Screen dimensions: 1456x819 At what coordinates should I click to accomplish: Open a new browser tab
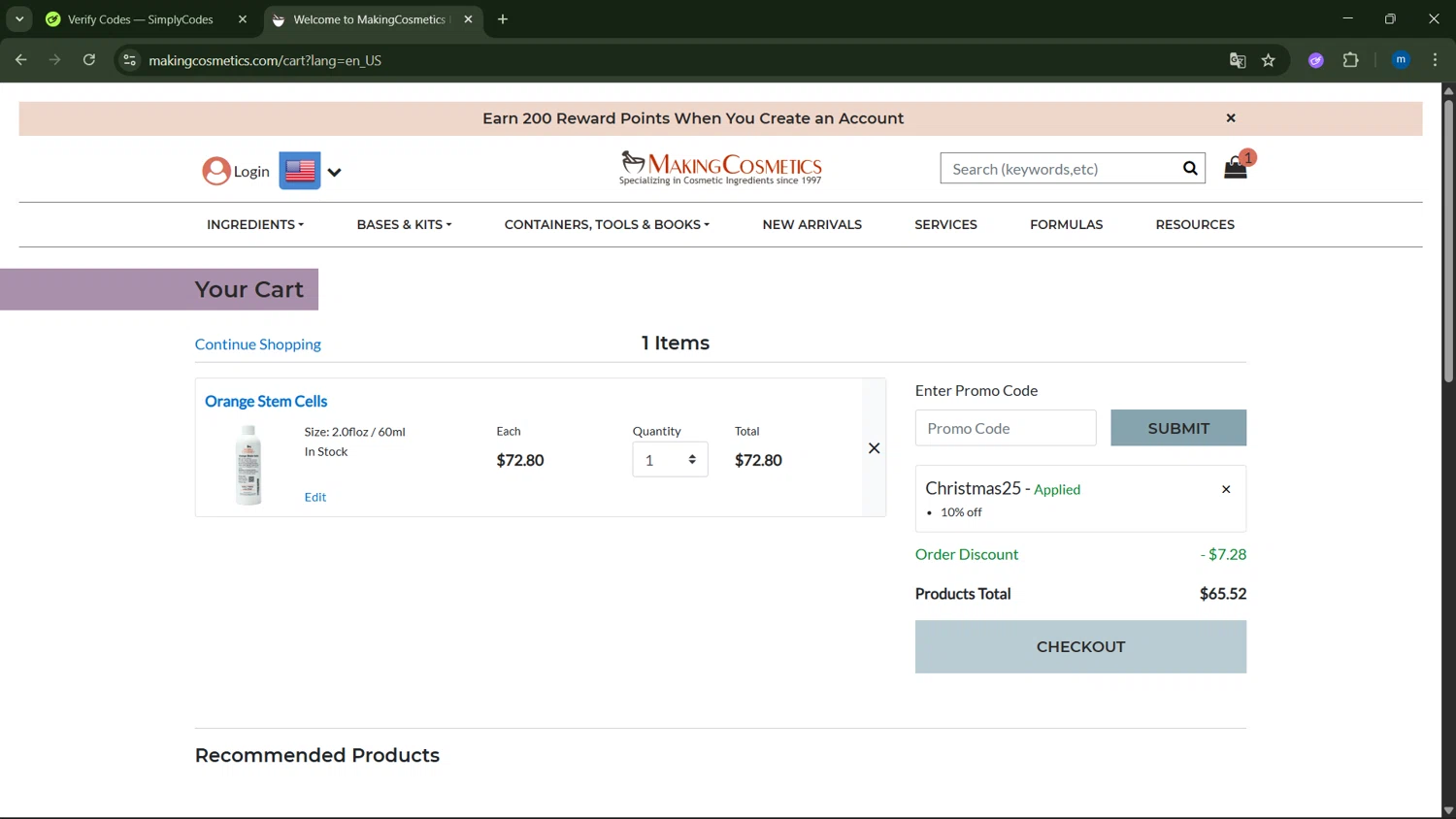point(503,19)
